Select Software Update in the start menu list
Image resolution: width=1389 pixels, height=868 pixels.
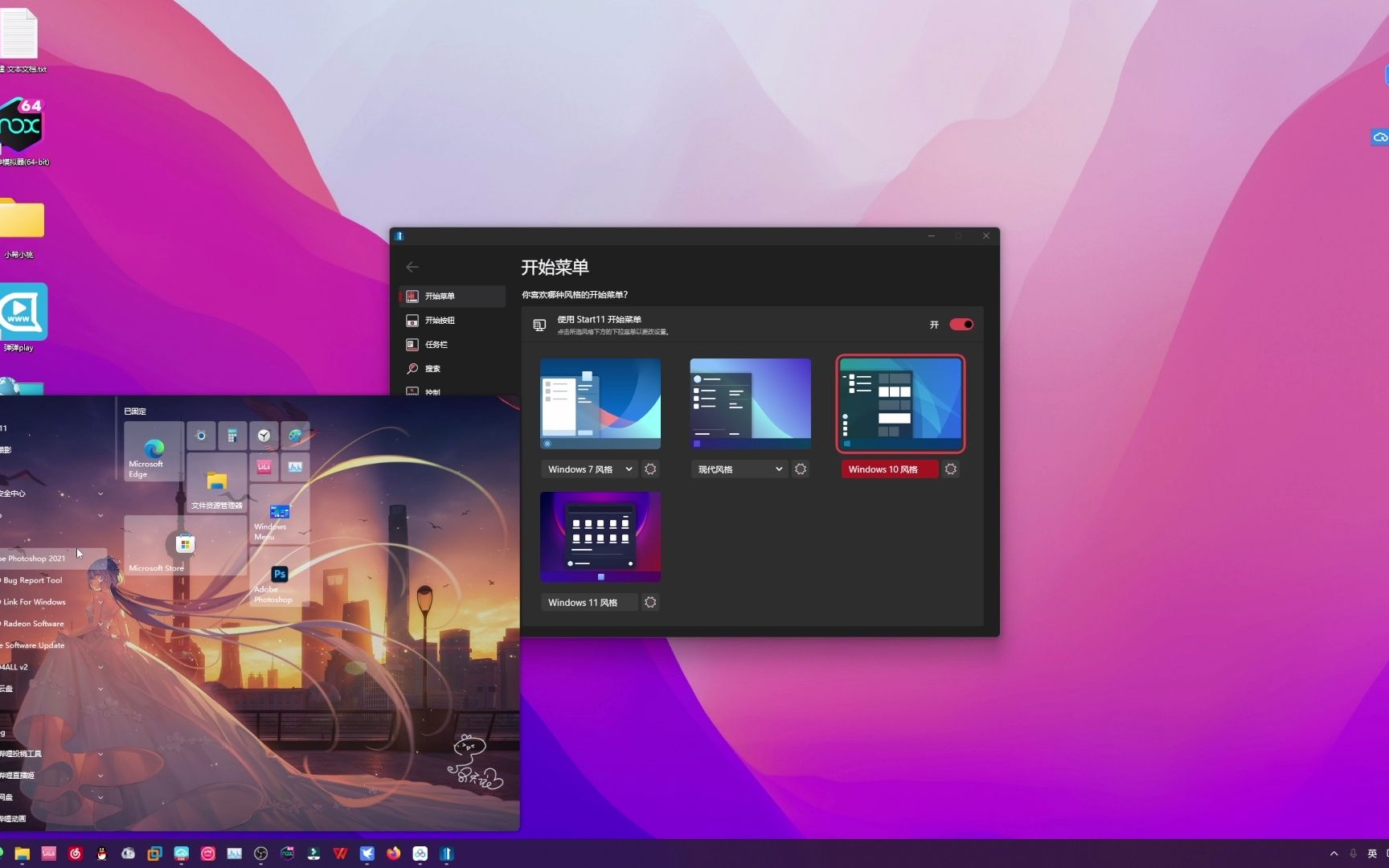[x=53, y=645]
